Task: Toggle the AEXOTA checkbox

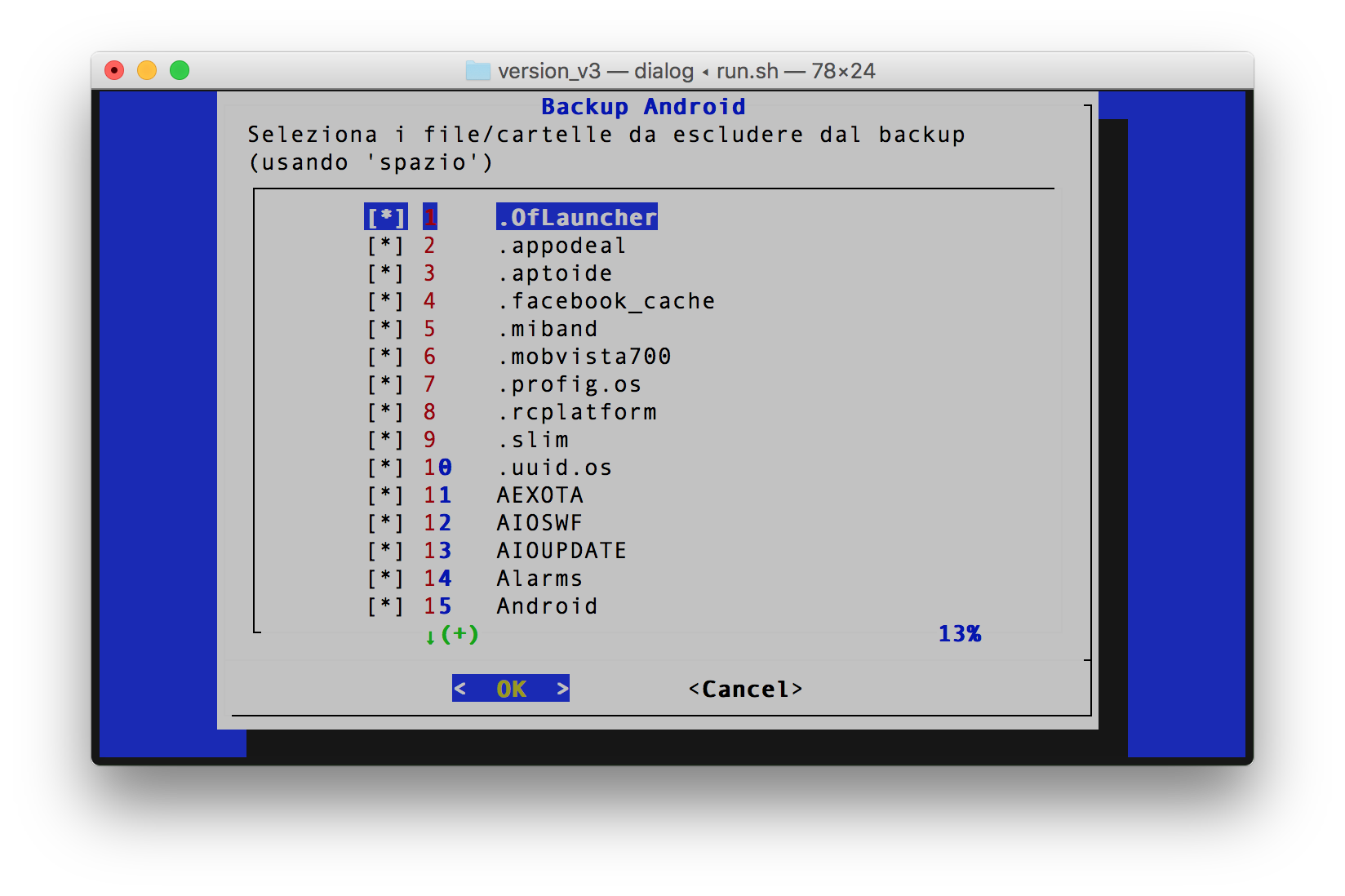Action: (384, 495)
